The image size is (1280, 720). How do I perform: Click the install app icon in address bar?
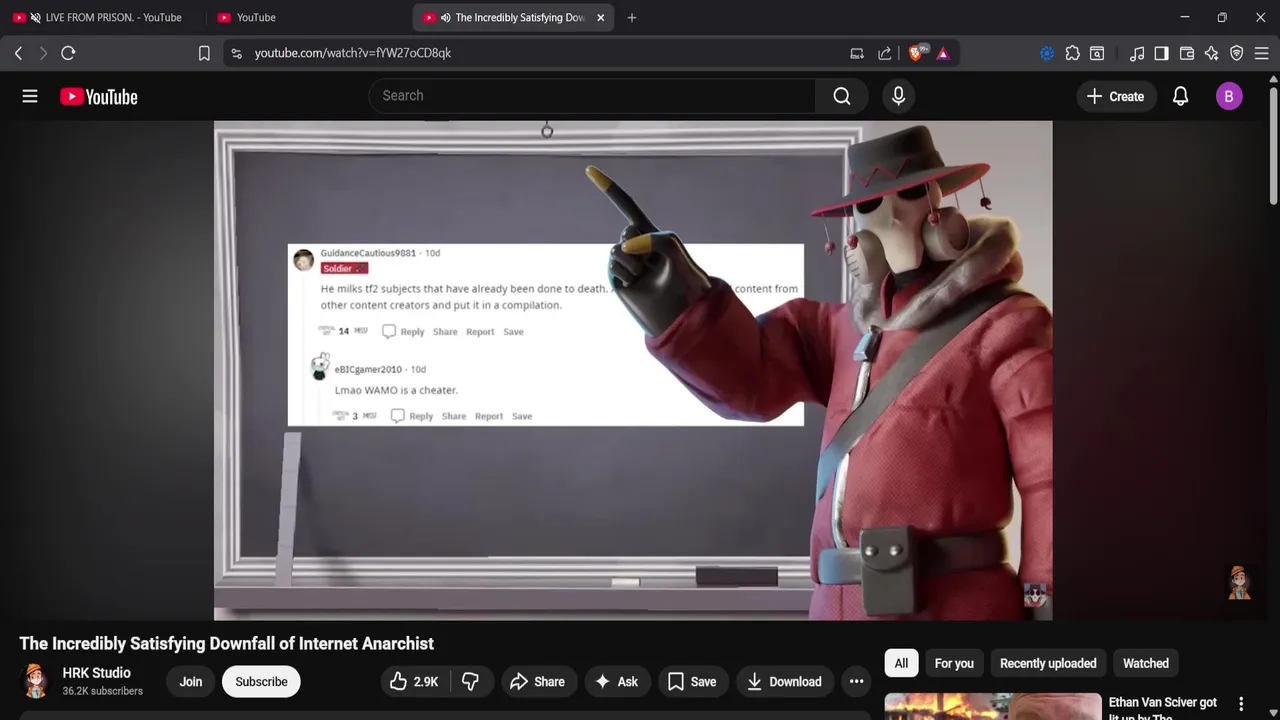click(x=857, y=53)
